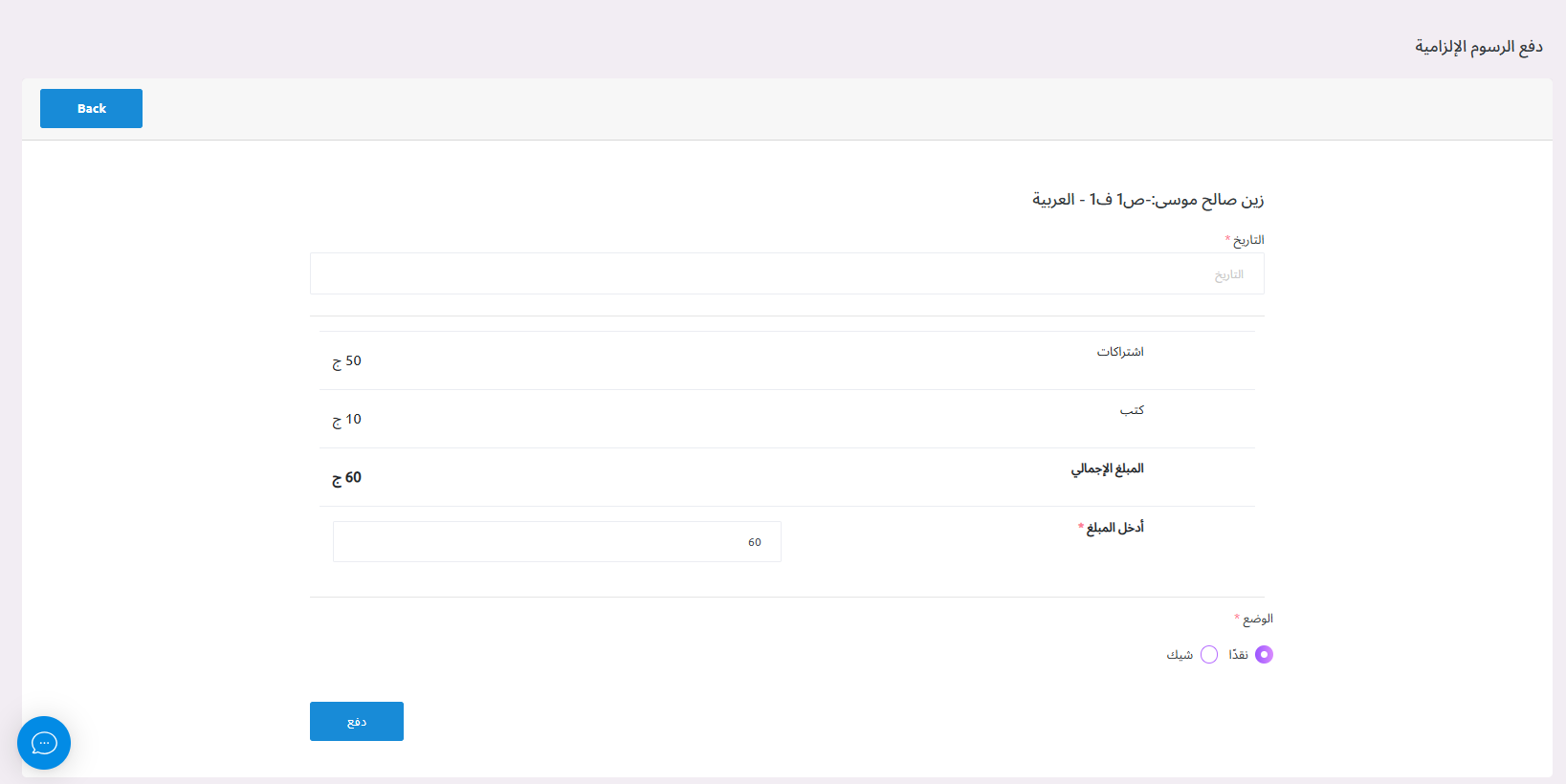This screenshot has height=784, width=1566.
Task: Click the 50 ج subscriptions amount
Action: (x=346, y=360)
